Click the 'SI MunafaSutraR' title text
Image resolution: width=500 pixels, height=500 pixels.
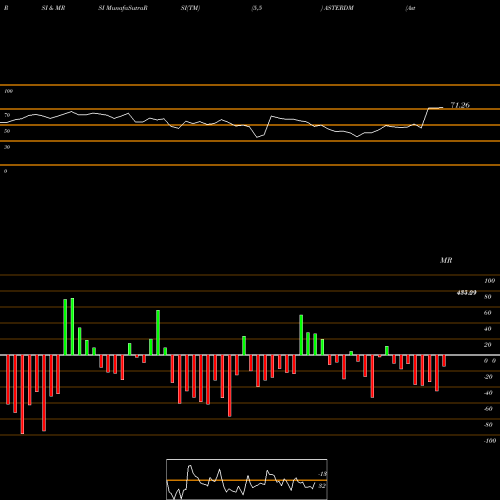click(123, 8)
